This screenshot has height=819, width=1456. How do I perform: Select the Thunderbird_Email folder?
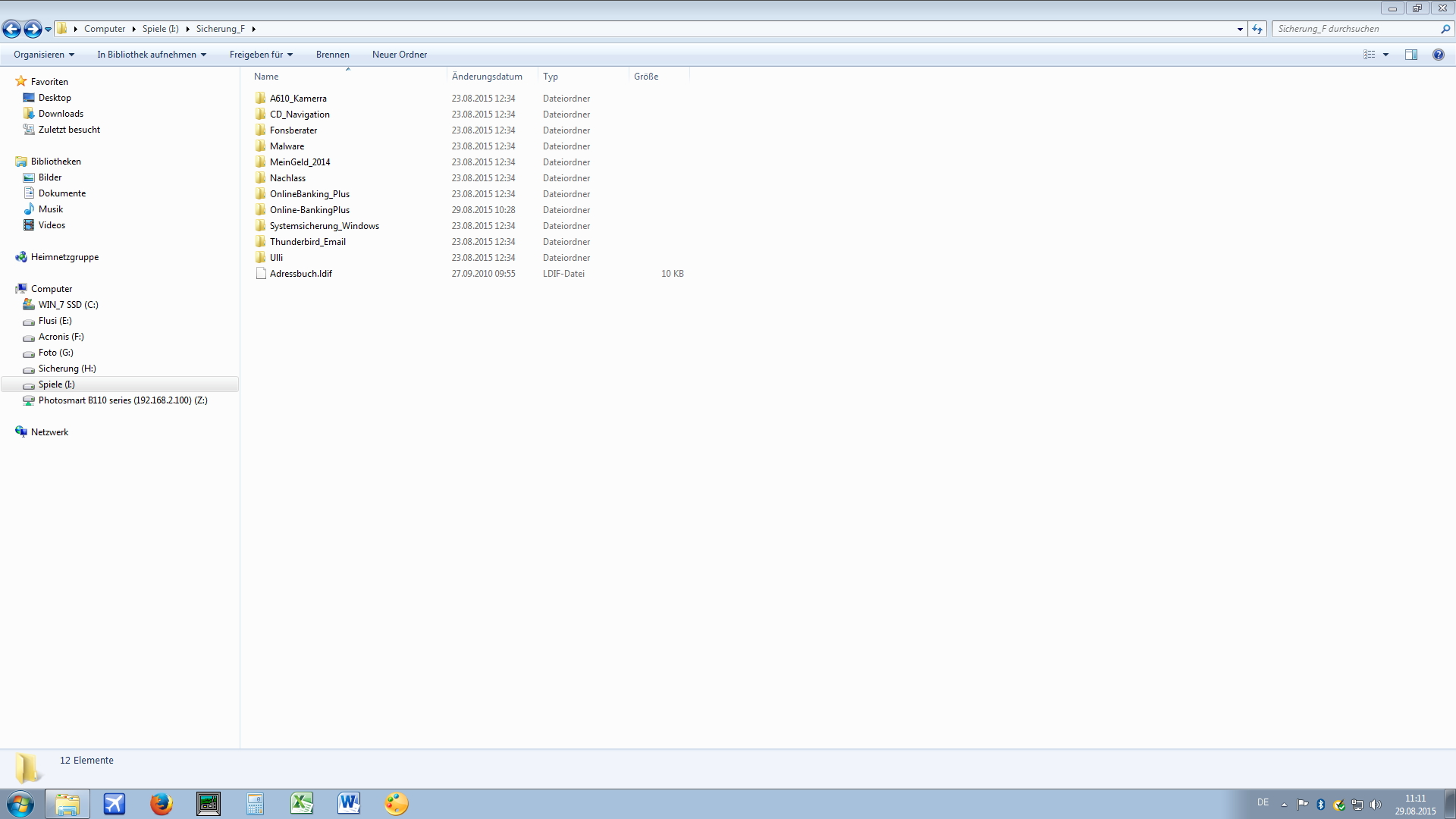point(308,242)
